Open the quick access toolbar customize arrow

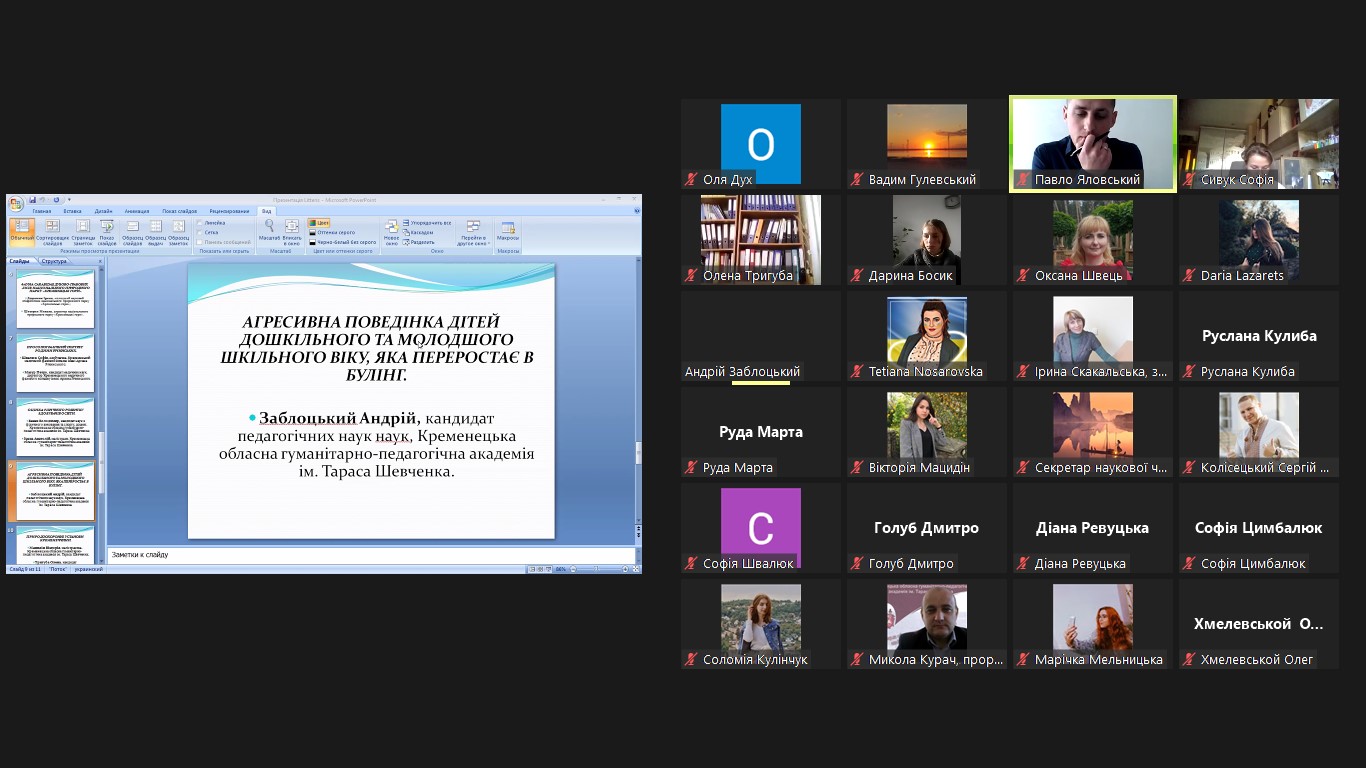pos(69,200)
